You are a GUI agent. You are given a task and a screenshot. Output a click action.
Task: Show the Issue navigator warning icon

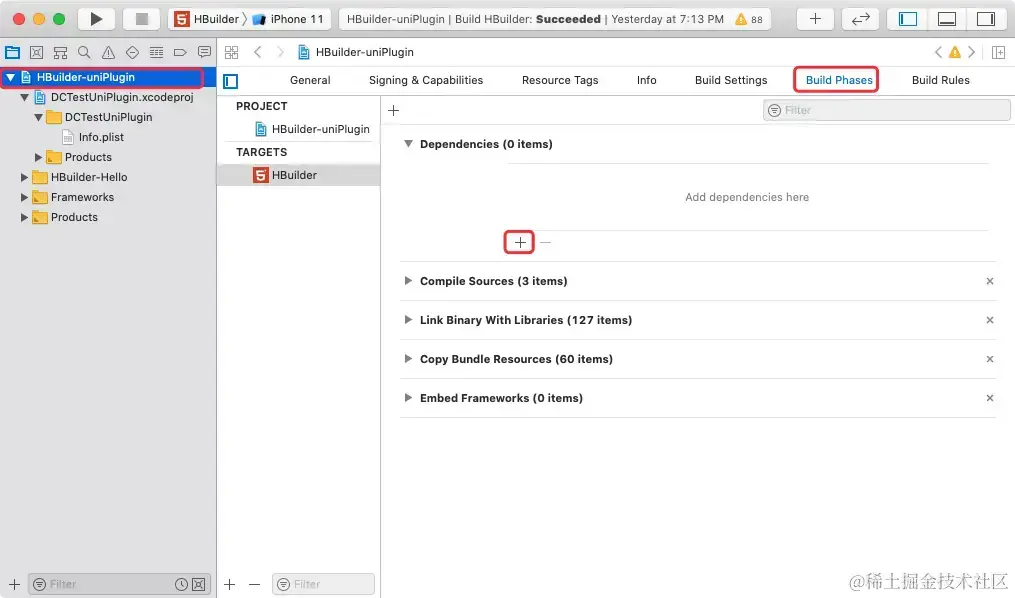click(x=108, y=52)
